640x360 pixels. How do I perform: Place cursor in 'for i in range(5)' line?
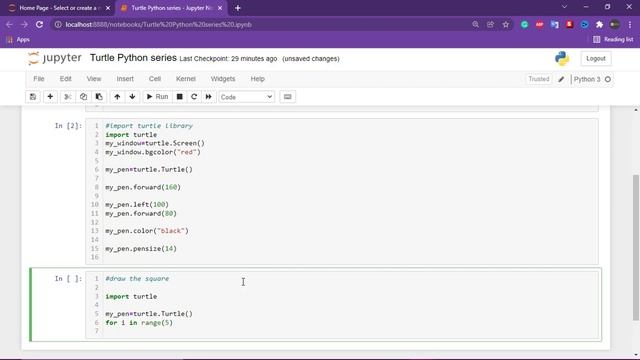(139, 322)
